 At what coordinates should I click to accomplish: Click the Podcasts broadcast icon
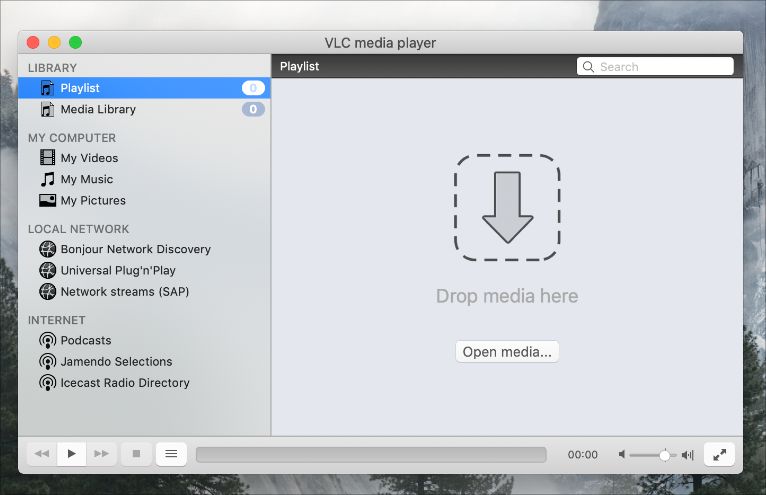(x=47, y=341)
